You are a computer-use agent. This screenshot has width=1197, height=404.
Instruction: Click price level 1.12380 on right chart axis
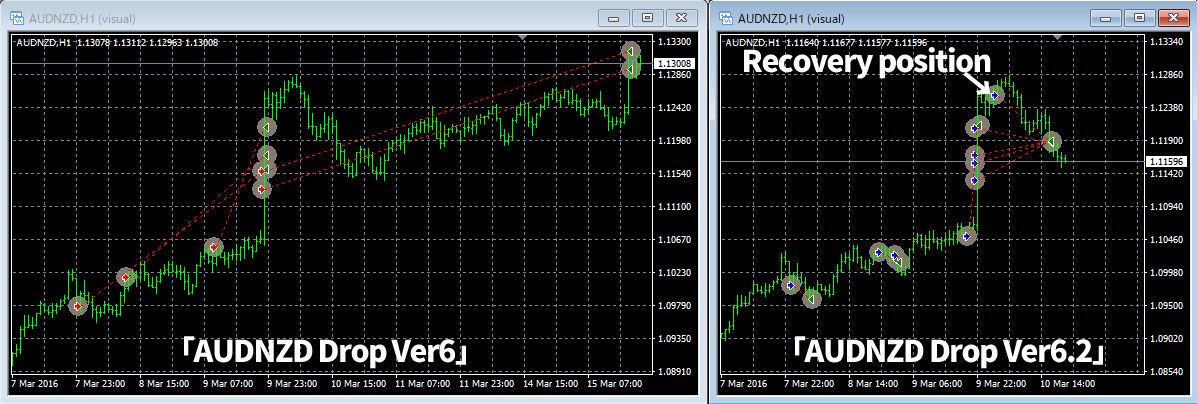(x=1166, y=108)
